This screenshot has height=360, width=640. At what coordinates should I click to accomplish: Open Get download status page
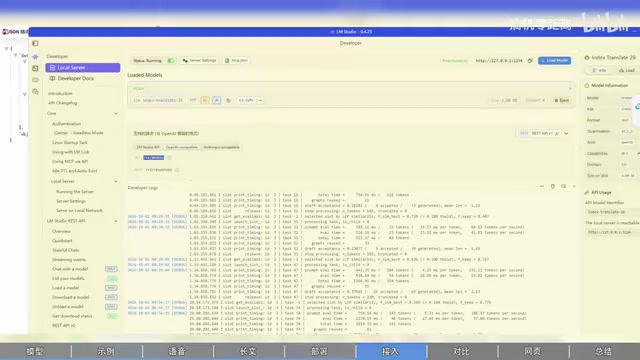click(72, 316)
